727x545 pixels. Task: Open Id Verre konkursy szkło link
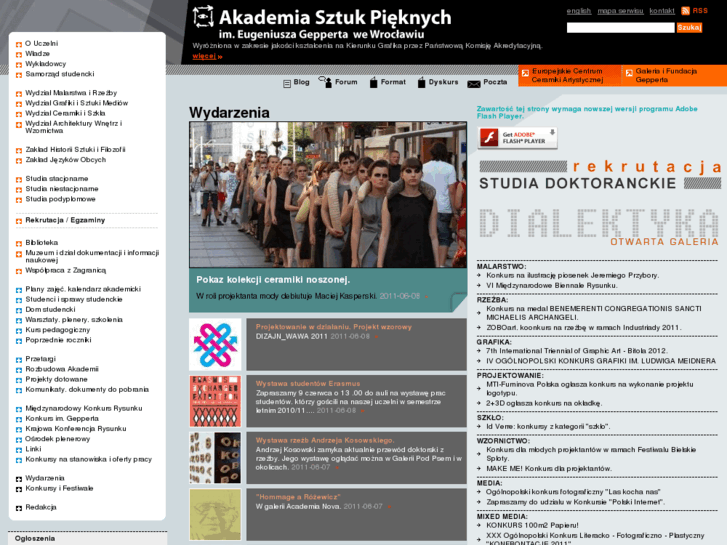tap(548, 426)
